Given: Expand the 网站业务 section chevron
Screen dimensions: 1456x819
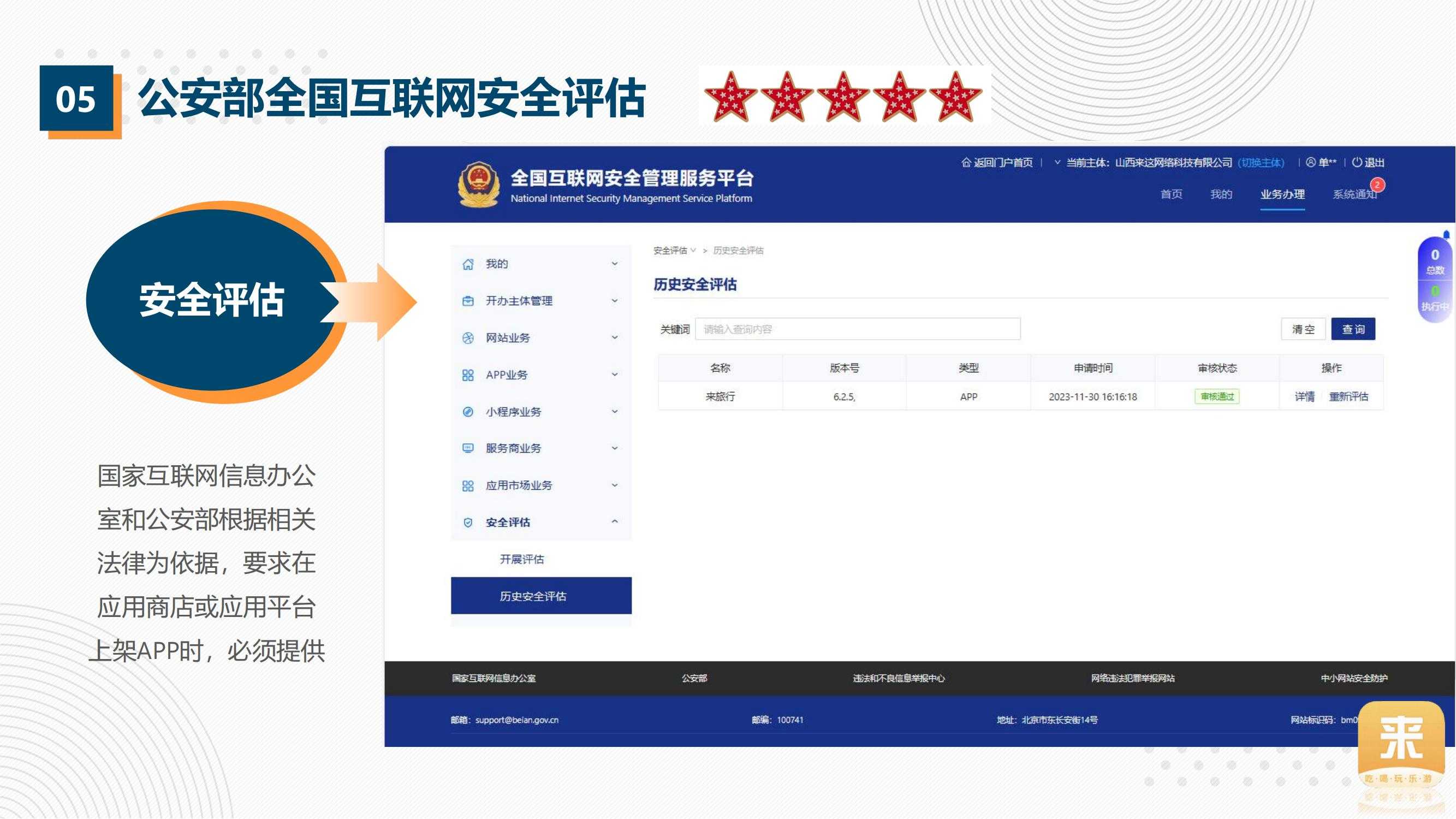Looking at the screenshot, I should (615, 338).
